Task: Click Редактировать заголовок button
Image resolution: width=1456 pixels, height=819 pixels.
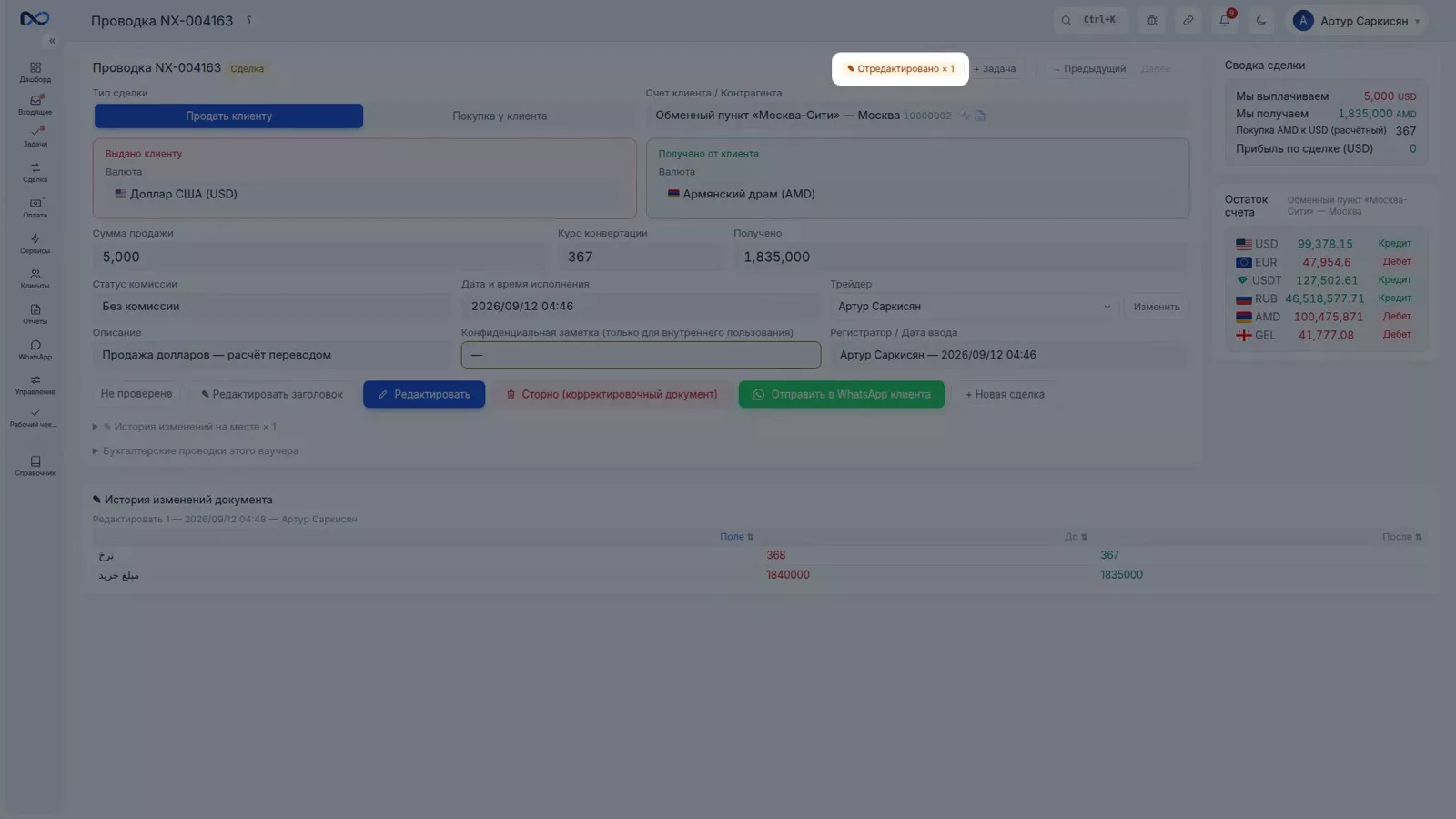Action: [x=272, y=394]
